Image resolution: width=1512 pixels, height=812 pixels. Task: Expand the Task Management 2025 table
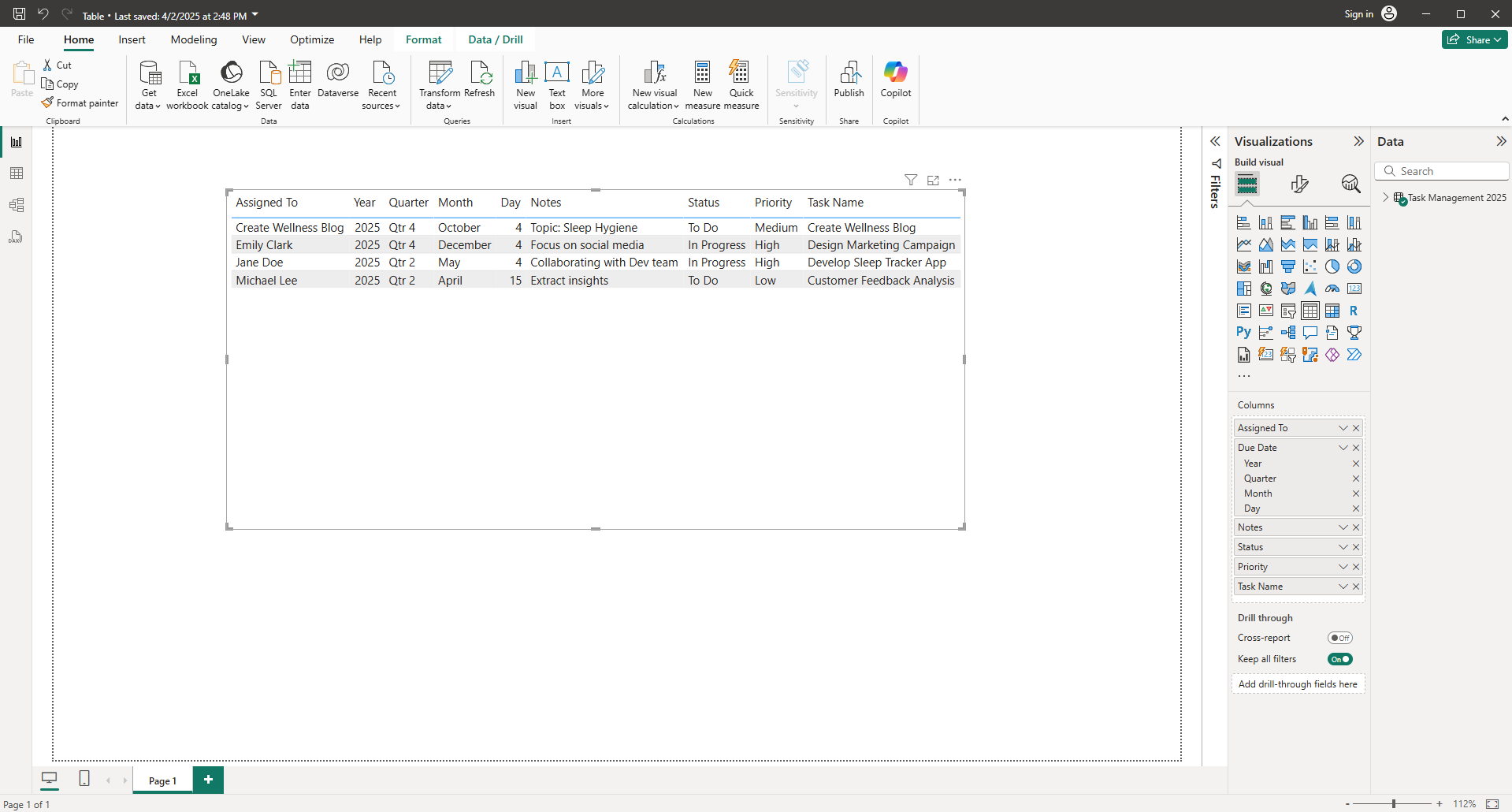pos(1386,198)
